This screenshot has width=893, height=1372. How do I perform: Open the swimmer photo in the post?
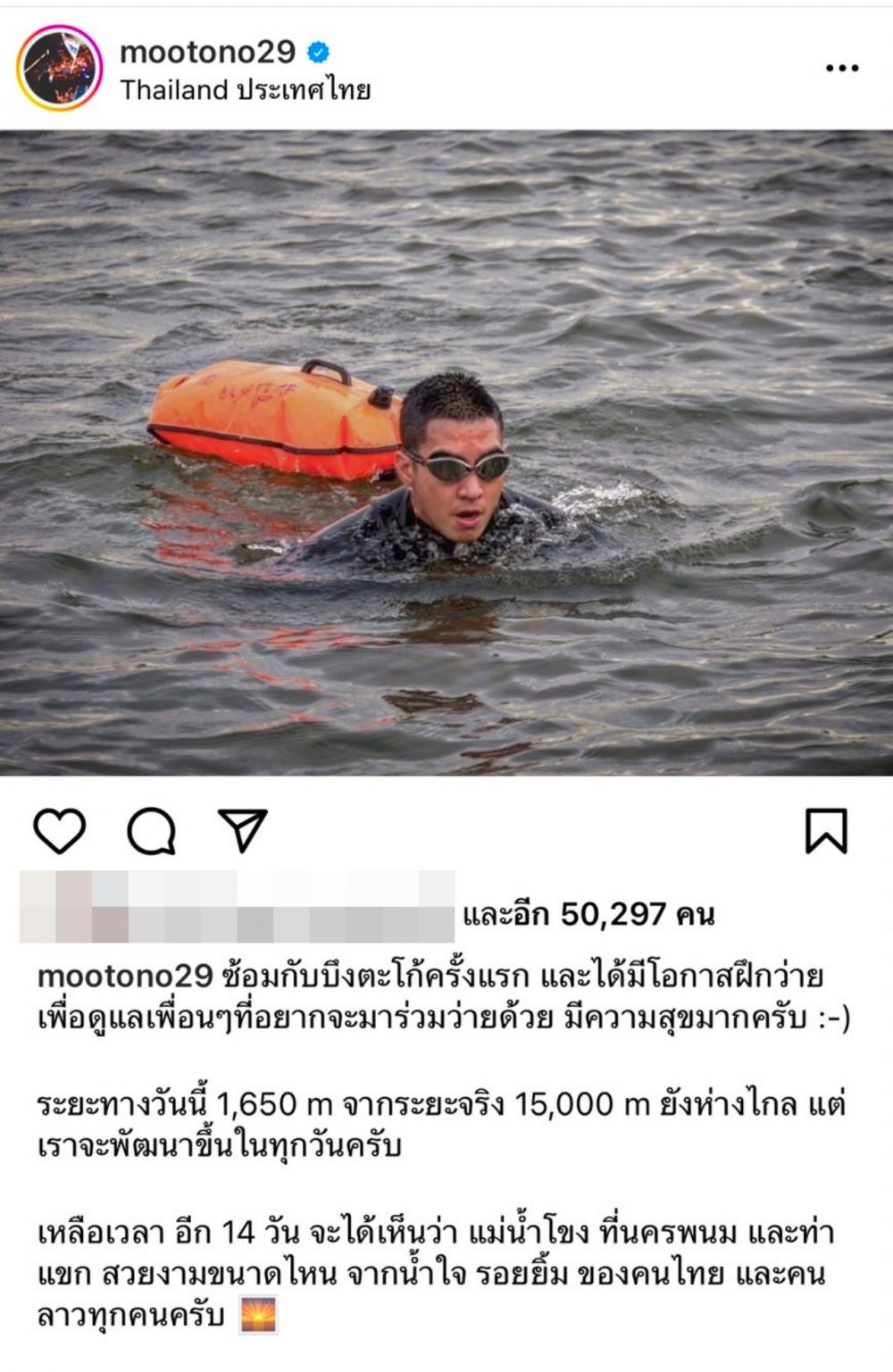[x=446, y=453]
